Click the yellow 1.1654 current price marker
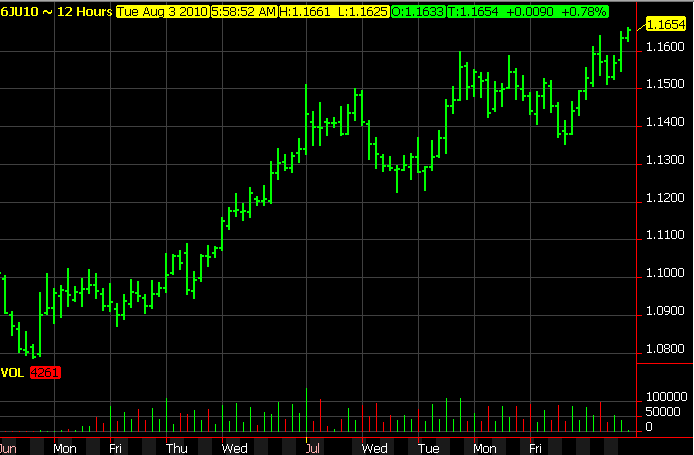The image size is (694, 455). tap(666, 24)
